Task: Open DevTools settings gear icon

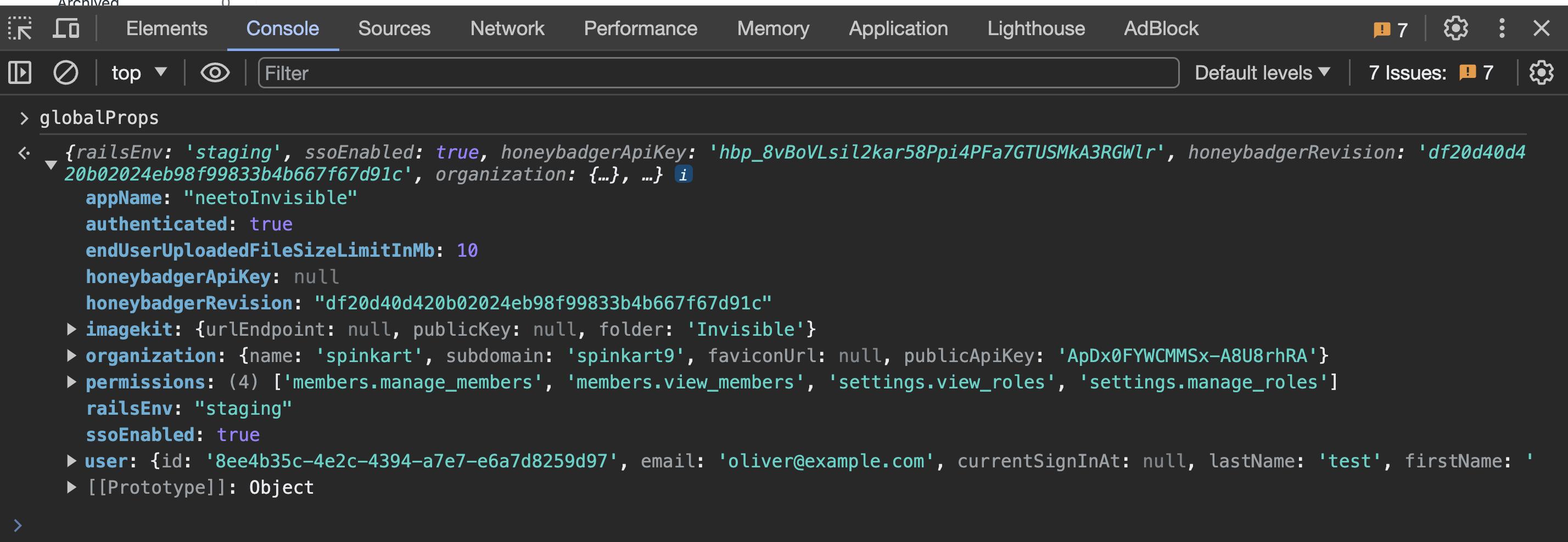Action: point(1455,29)
